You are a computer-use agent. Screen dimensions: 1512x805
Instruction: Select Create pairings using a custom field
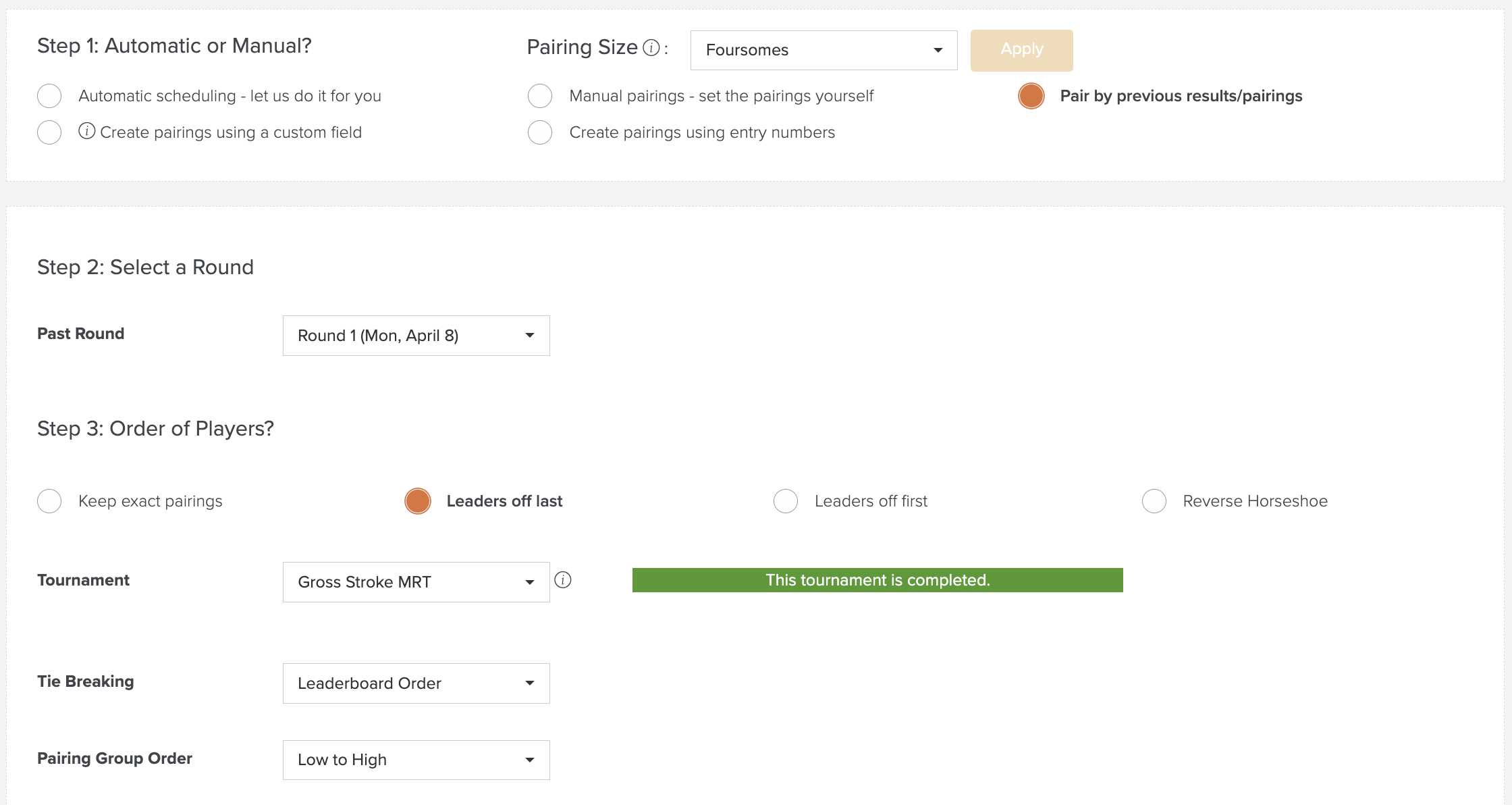(49, 132)
